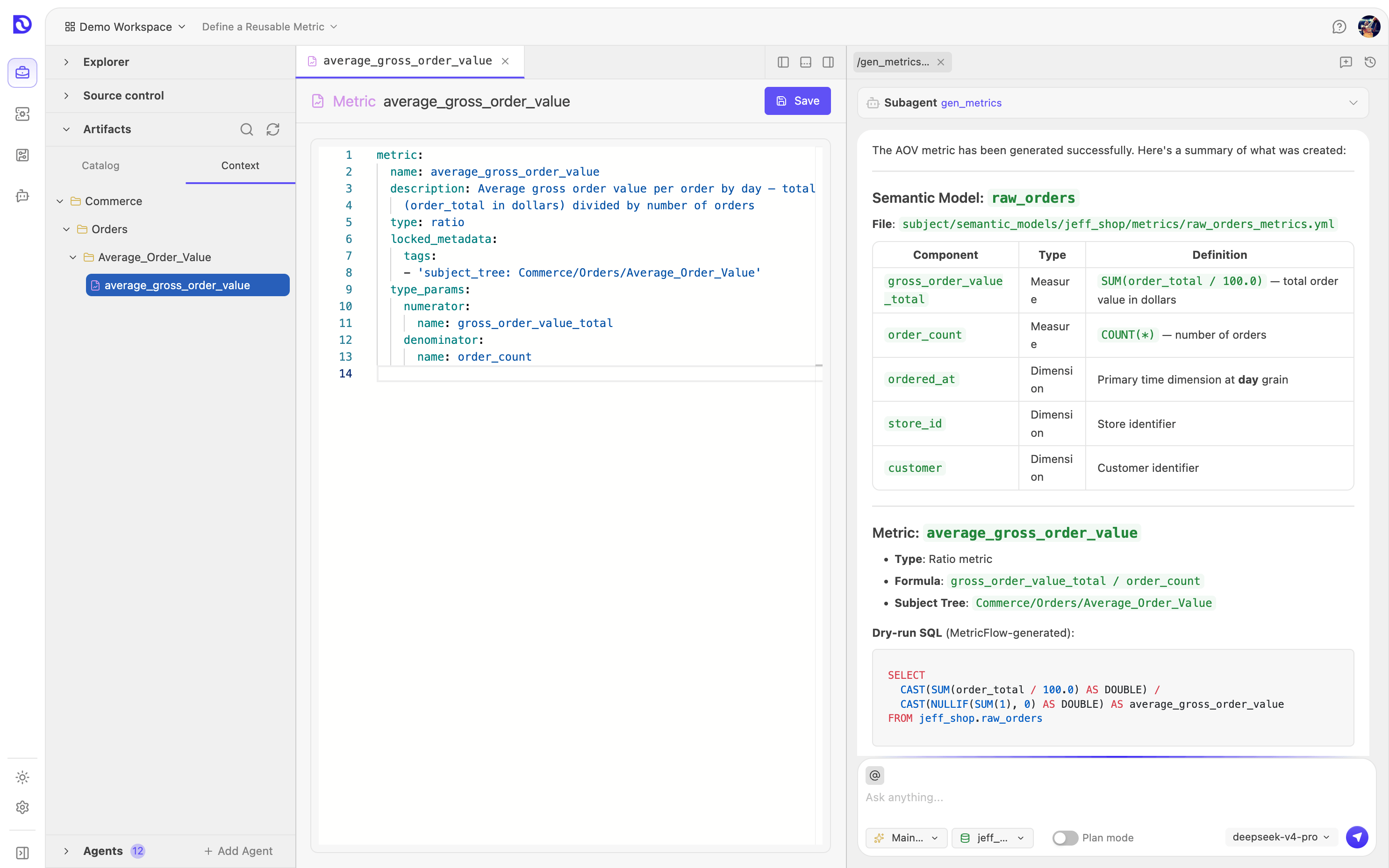Click the gen_metrics subagent link

click(971, 103)
